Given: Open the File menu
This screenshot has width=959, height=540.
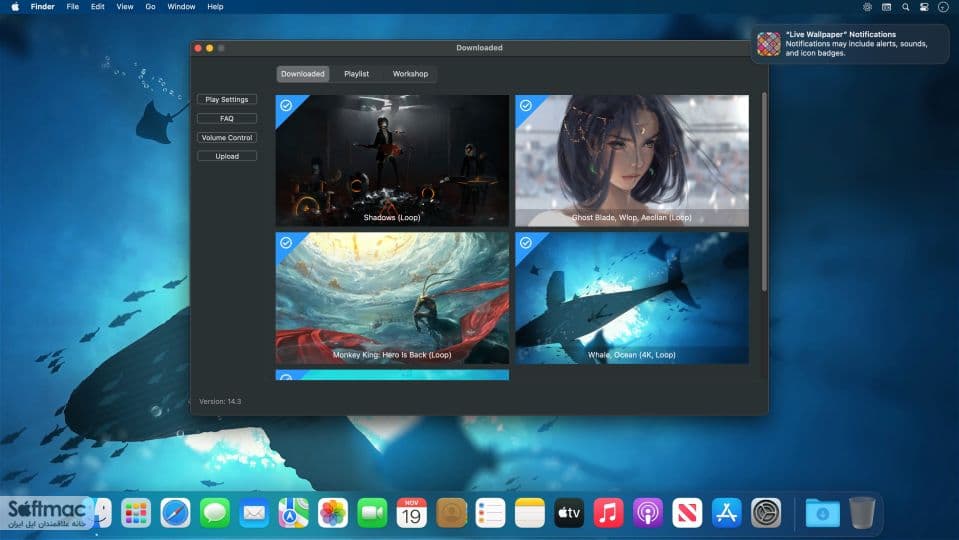Looking at the screenshot, I should tap(73, 7).
